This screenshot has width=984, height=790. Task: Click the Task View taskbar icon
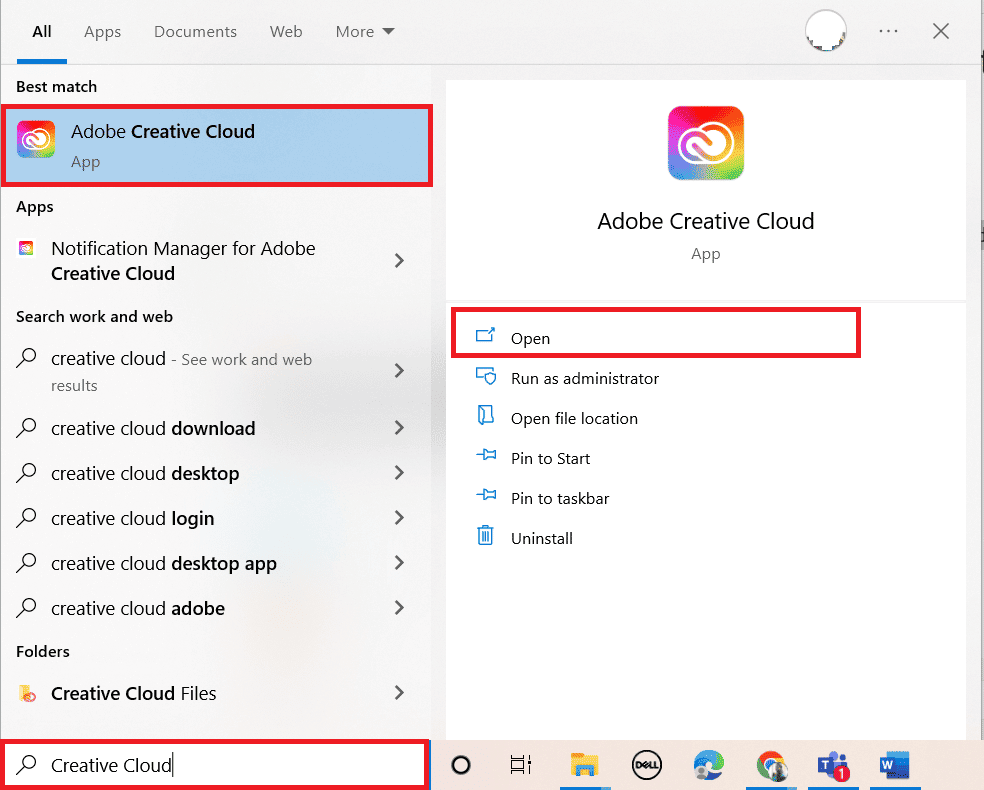[x=520, y=765]
